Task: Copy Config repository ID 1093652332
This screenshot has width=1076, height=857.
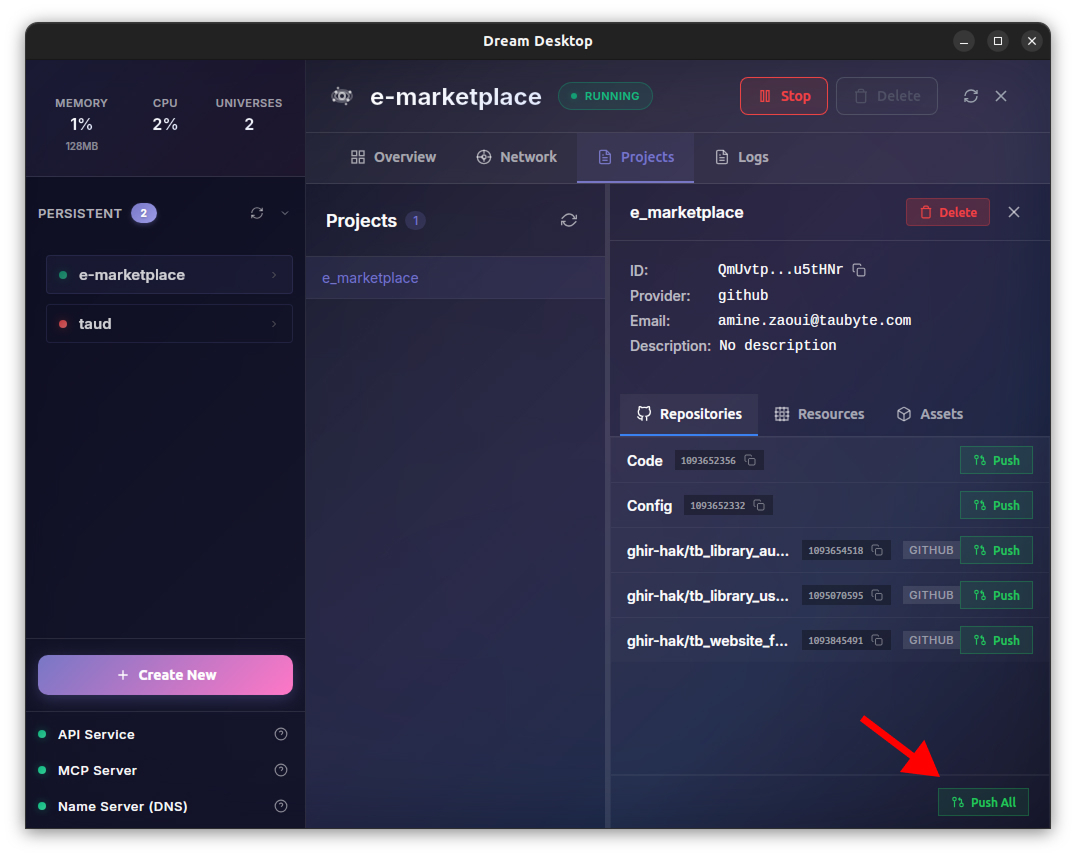Action: [760, 505]
